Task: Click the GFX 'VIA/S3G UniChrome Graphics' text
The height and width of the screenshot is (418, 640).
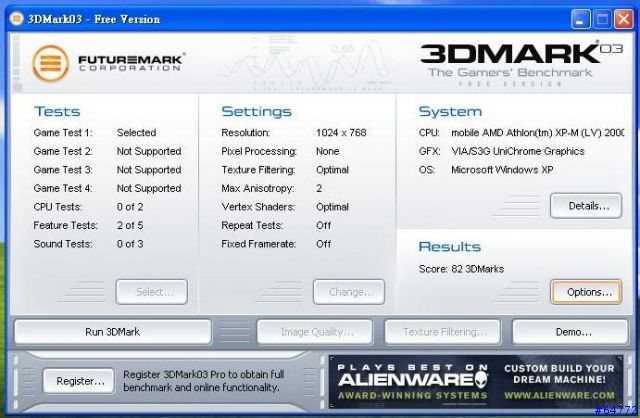Action: (x=518, y=151)
